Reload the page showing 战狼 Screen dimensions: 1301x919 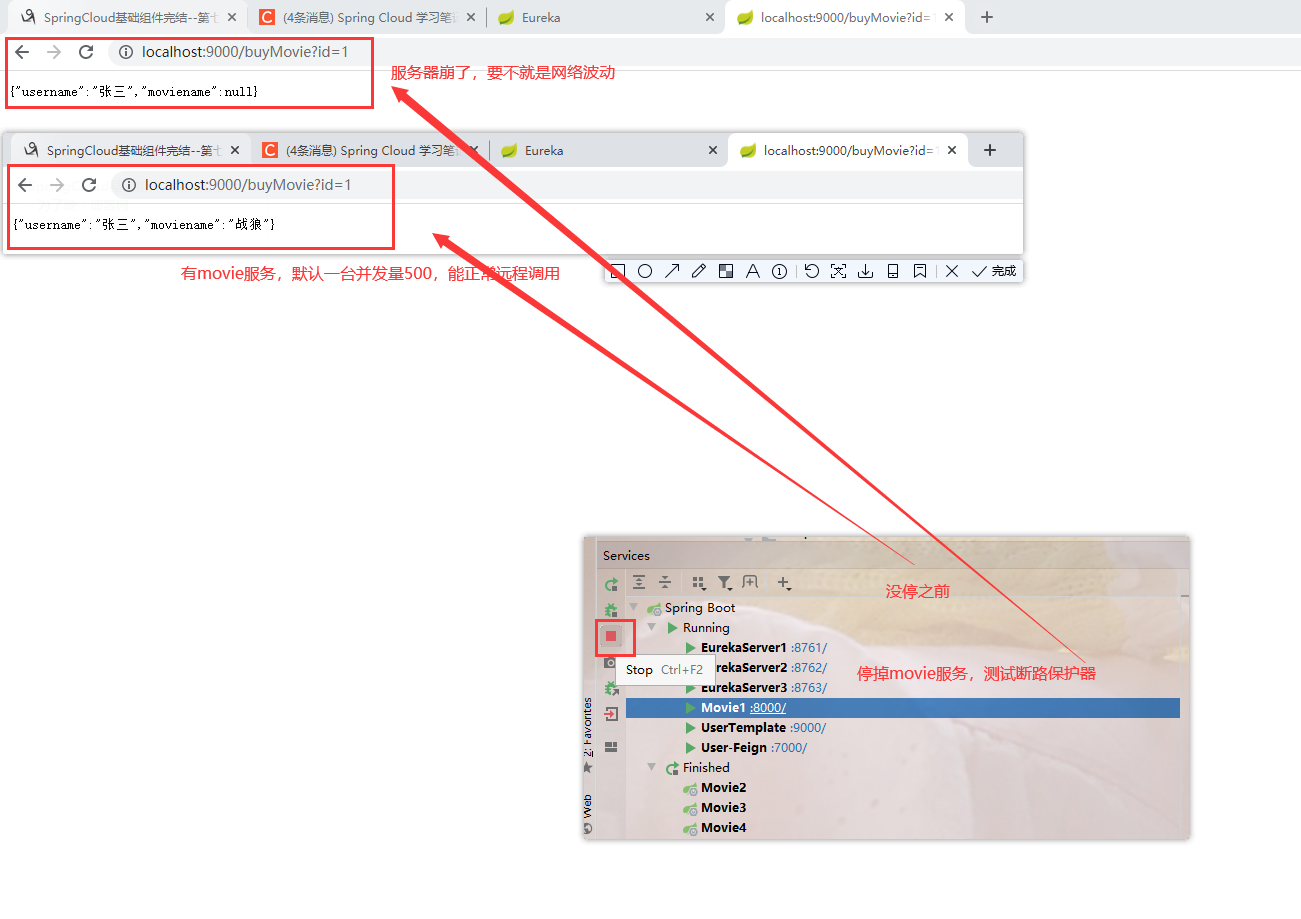pyautogui.click(x=89, y=185)
